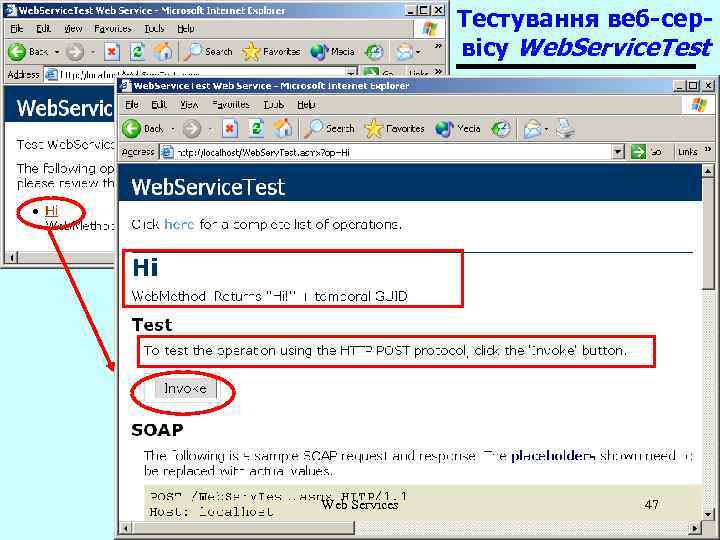The image size is (720, 540).
Task: Click Forward arrow in front browser window
Action: (192, 129)
